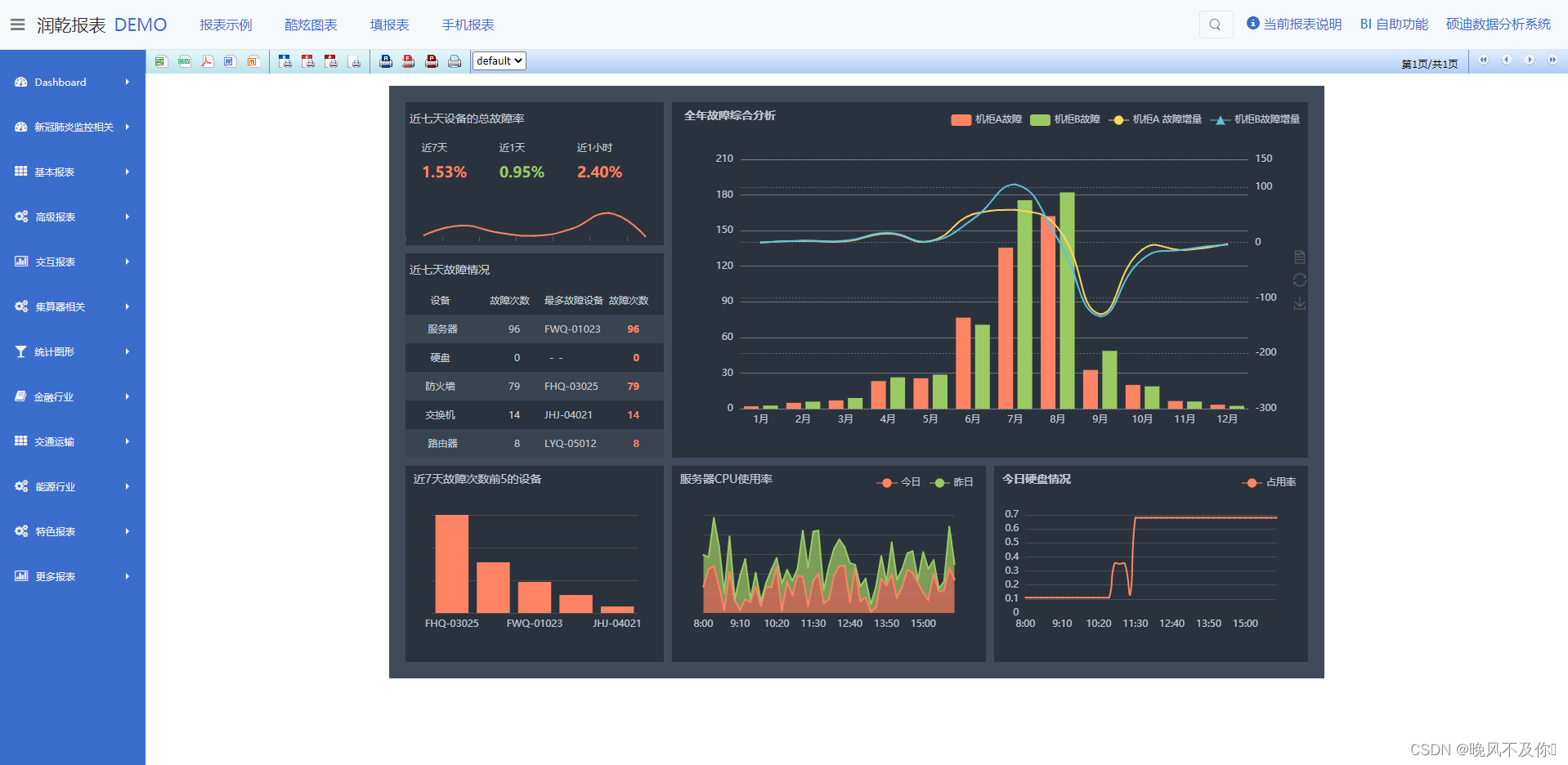Image resolution: width=1568 pixels, height=765 pixels.
Task: Print directly using dark-red P printer
Action: [x=432, y=61]
